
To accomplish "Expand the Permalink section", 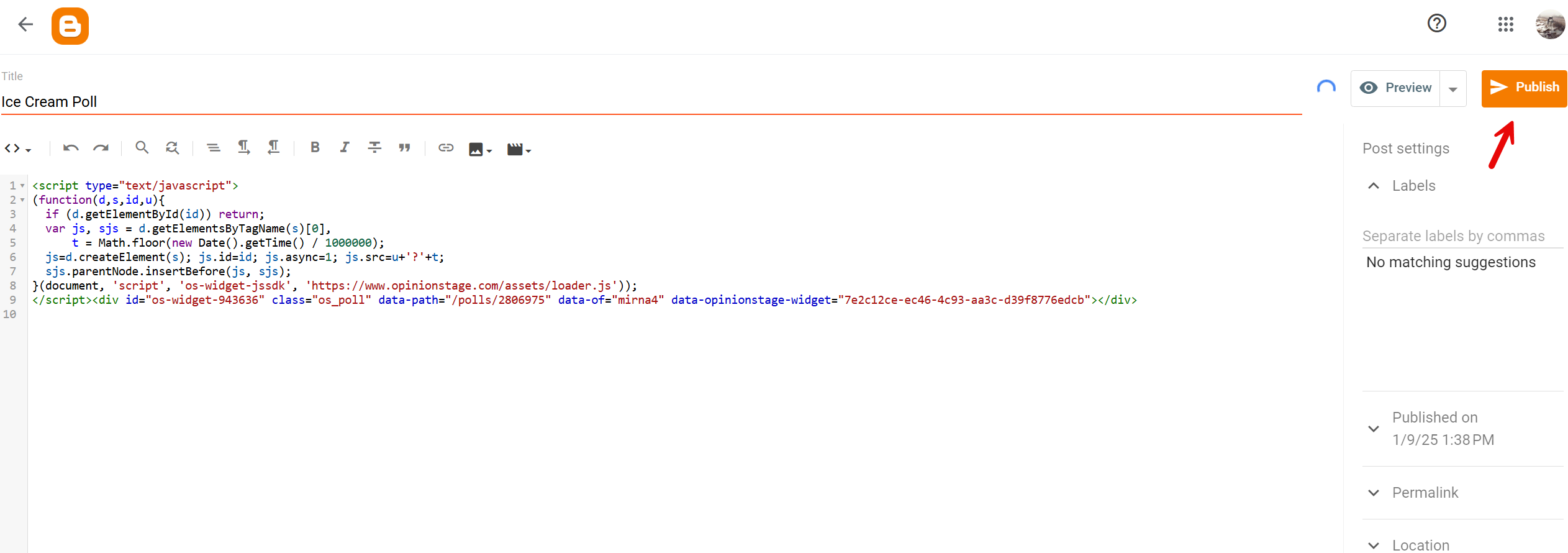I will pyautogui.click(x=1374, y=493).
